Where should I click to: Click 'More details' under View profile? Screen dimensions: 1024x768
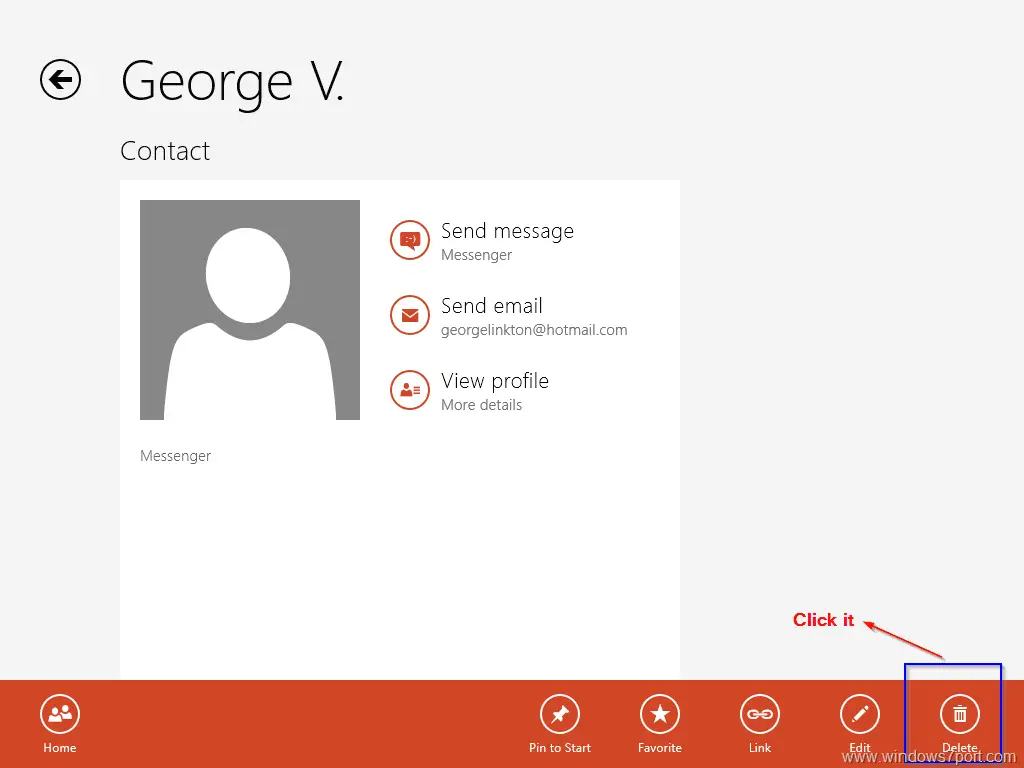click(481, 405)
